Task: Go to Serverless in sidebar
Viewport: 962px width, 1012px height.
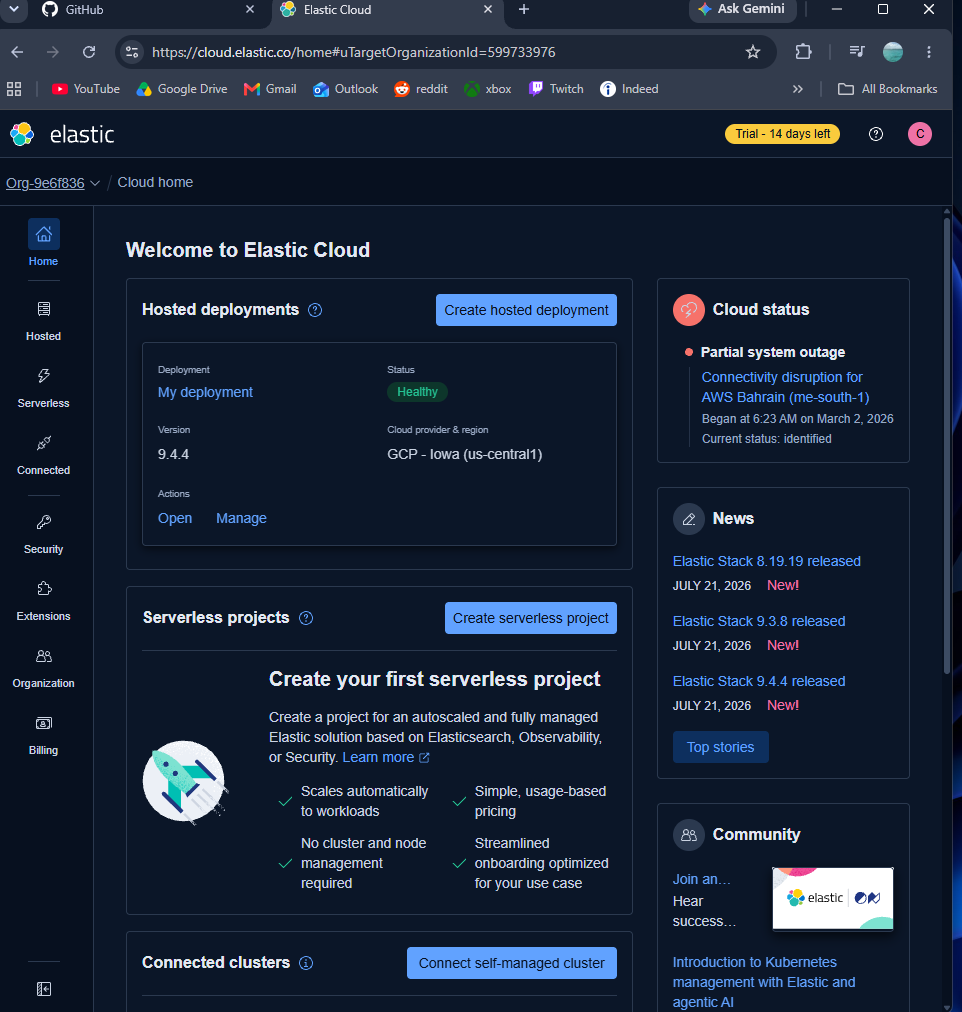Action: click(43, 388)
